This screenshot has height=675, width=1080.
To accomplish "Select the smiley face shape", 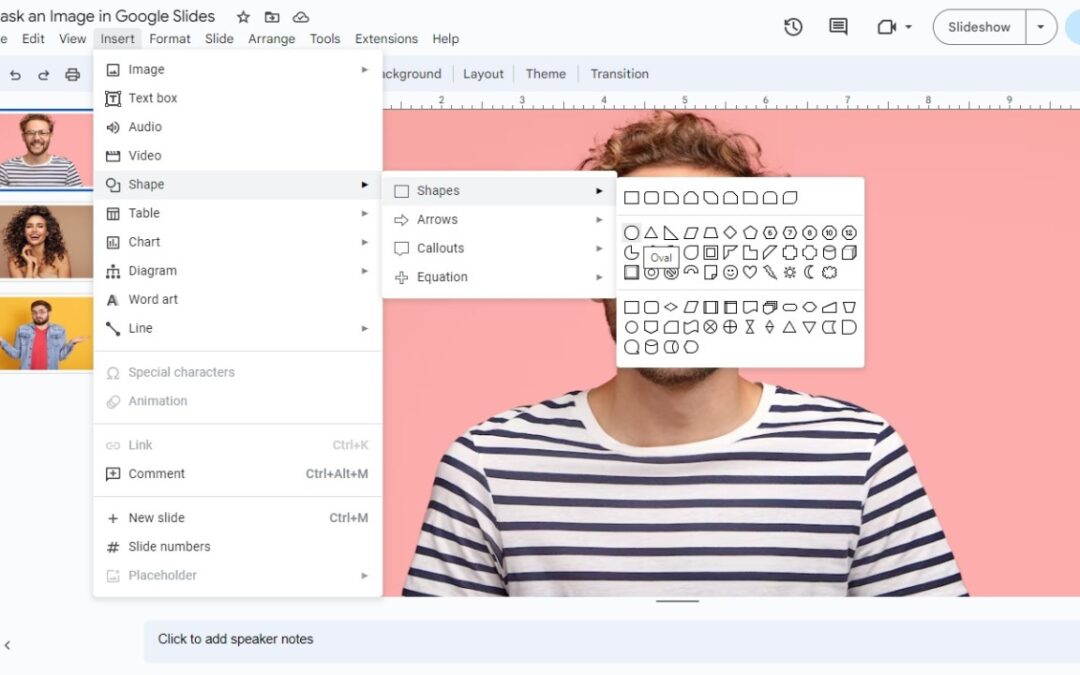I will [x=731, y=272].
